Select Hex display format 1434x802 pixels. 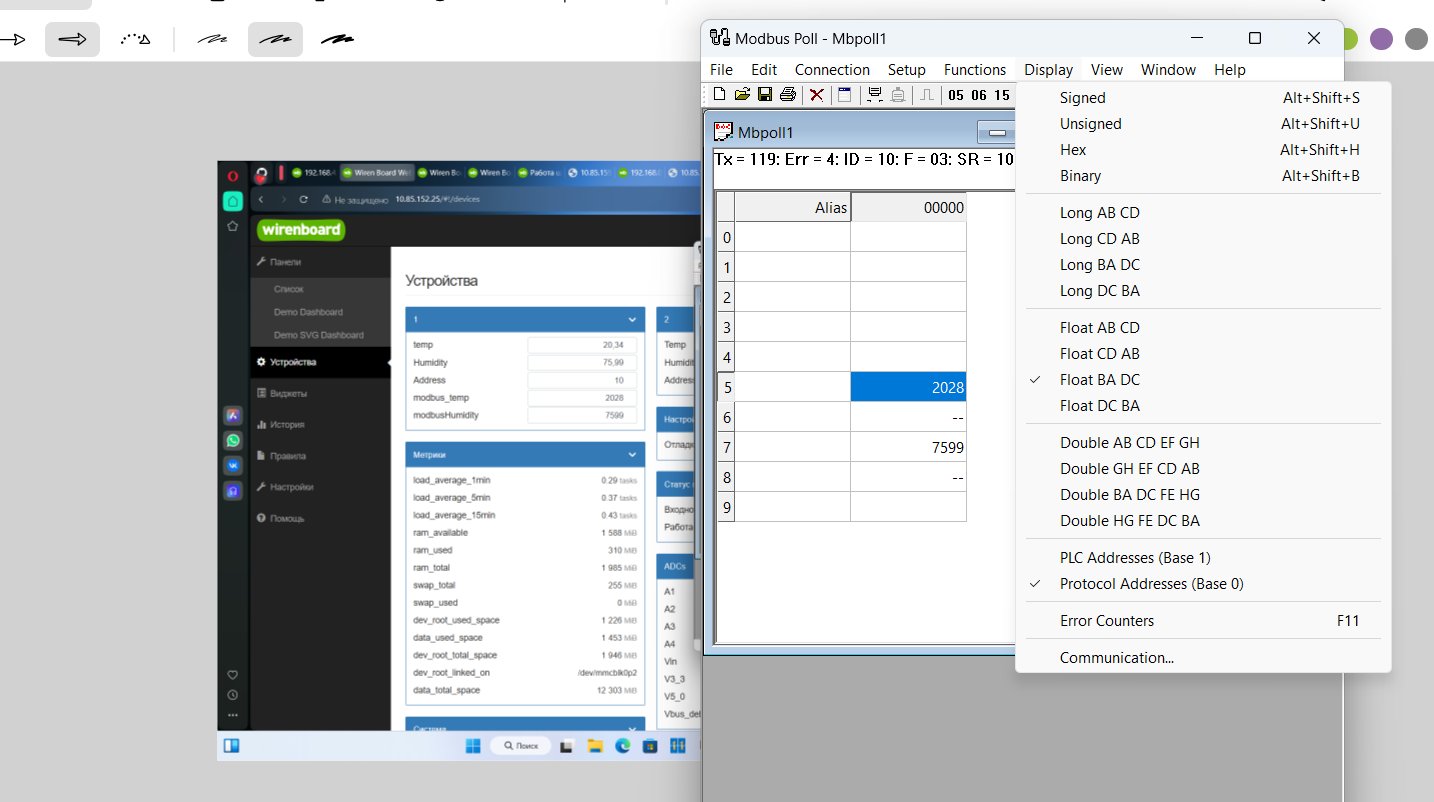pos(1073,150)
